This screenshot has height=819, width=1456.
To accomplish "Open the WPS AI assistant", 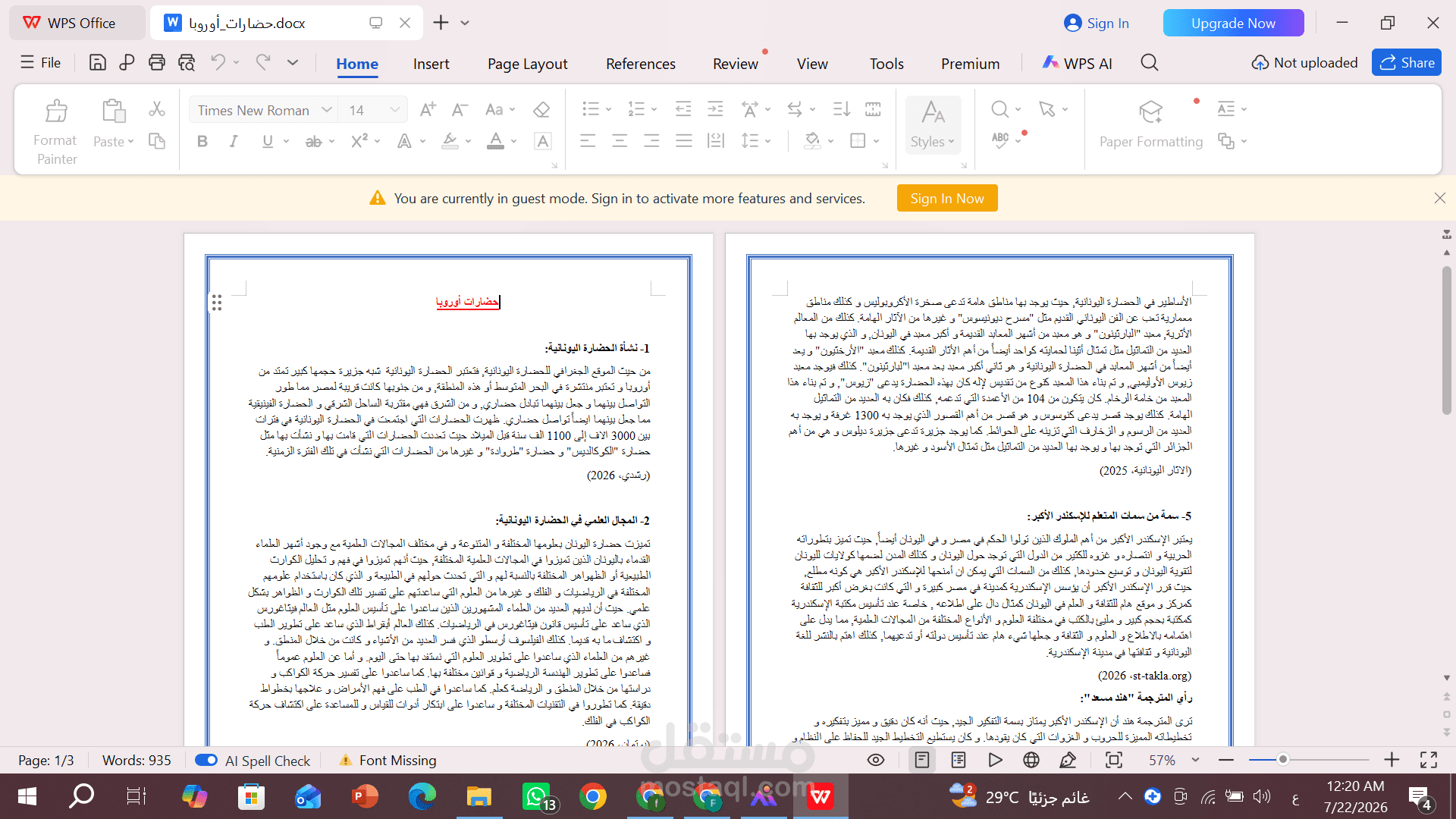I will click(x=1077, y=64).
